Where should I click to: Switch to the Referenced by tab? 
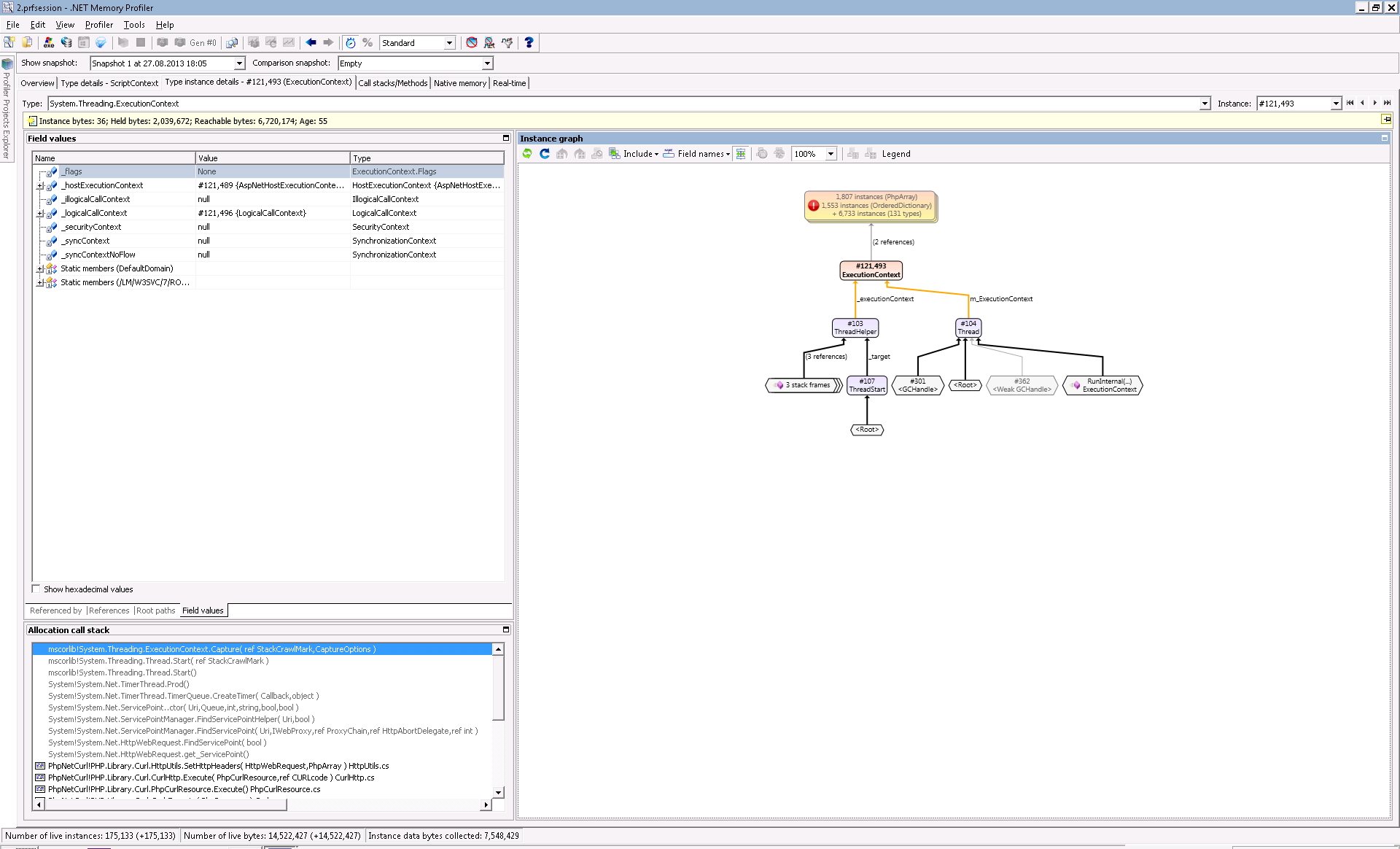[55, 610]
